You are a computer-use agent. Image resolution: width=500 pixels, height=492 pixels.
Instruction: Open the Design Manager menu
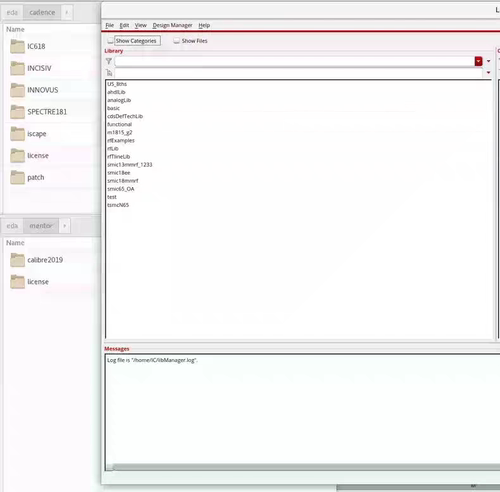point(172,25)
